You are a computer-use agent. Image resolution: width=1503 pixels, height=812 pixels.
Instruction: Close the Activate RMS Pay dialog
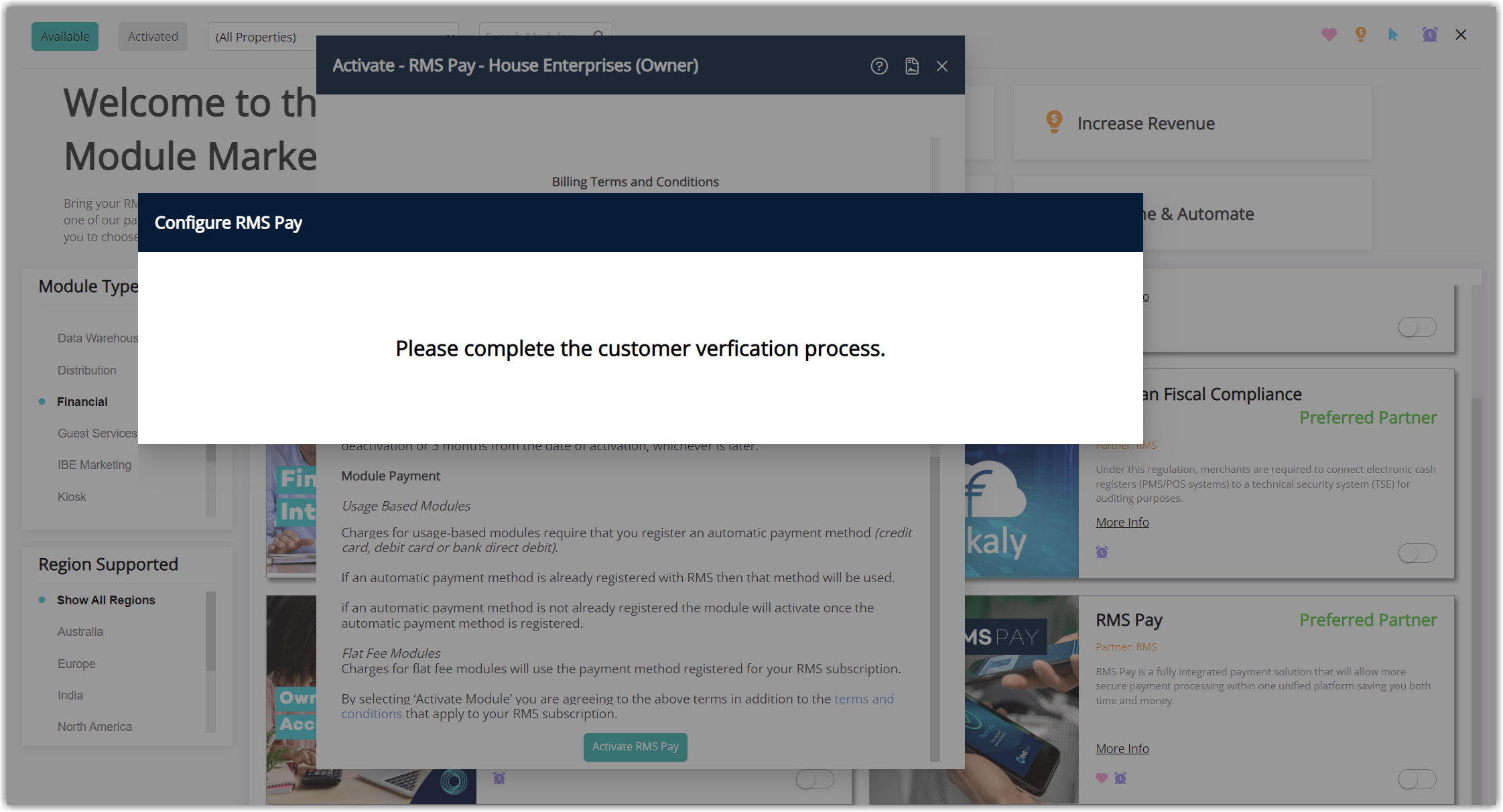(x=942, y=66)
